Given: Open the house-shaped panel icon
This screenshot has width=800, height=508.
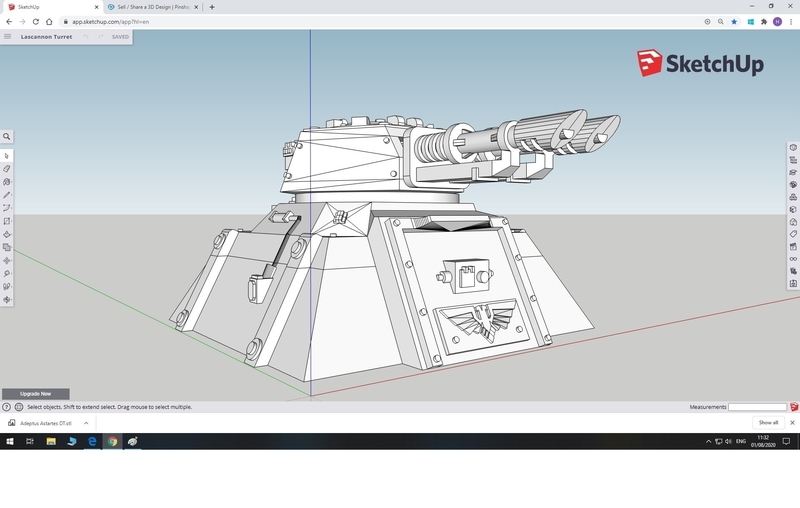Looking at the screenshot, I should 793,222.
